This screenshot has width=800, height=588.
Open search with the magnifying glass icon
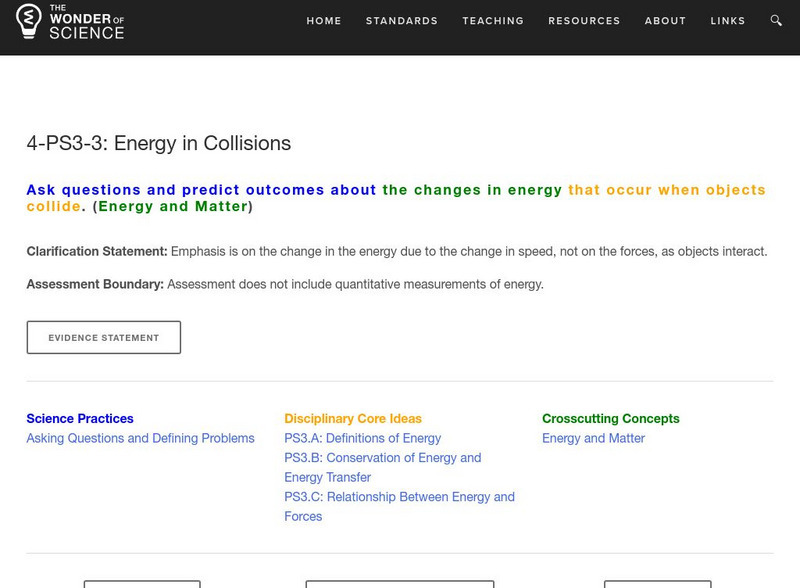[776, 20]
